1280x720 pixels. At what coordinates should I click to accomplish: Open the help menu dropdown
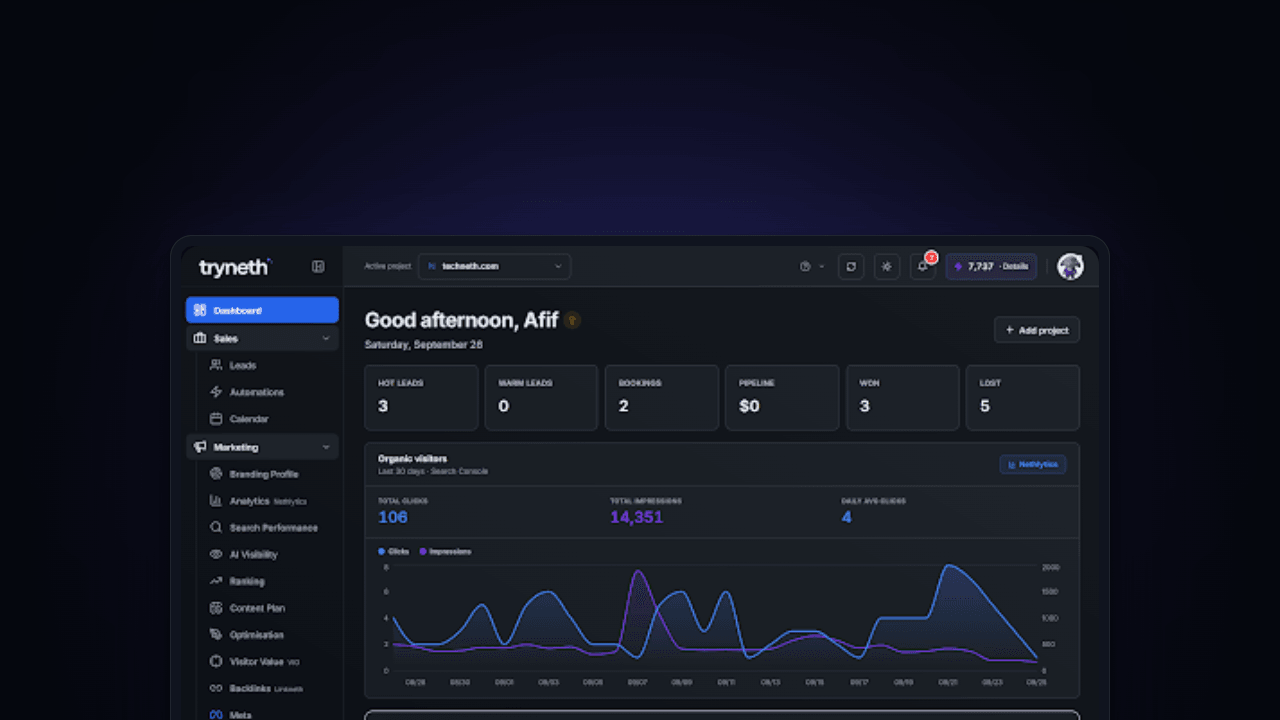[x=811, y=266]
